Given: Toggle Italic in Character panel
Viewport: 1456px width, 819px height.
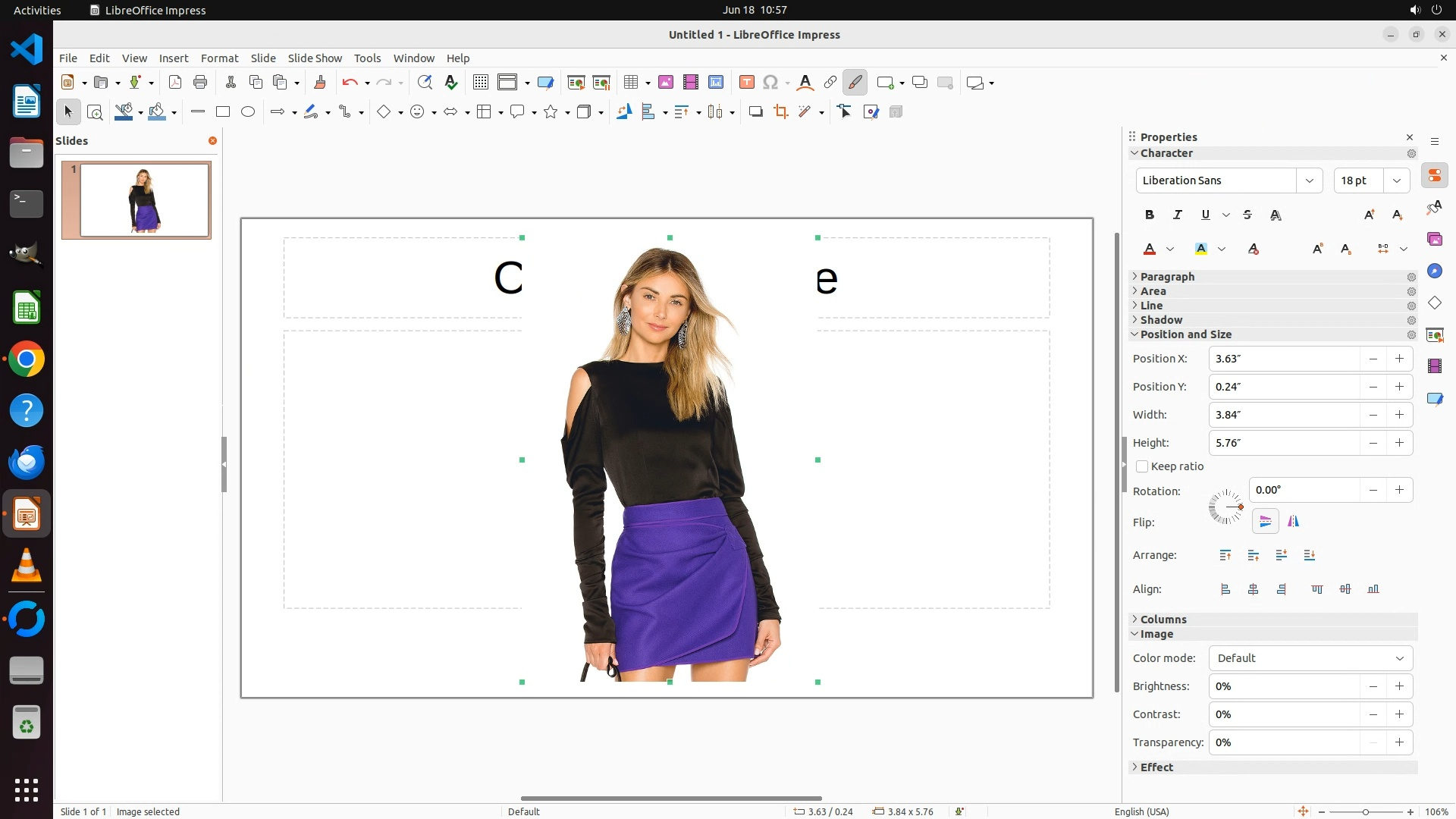Looking at the screenshot, I should tap(1177, 215).
